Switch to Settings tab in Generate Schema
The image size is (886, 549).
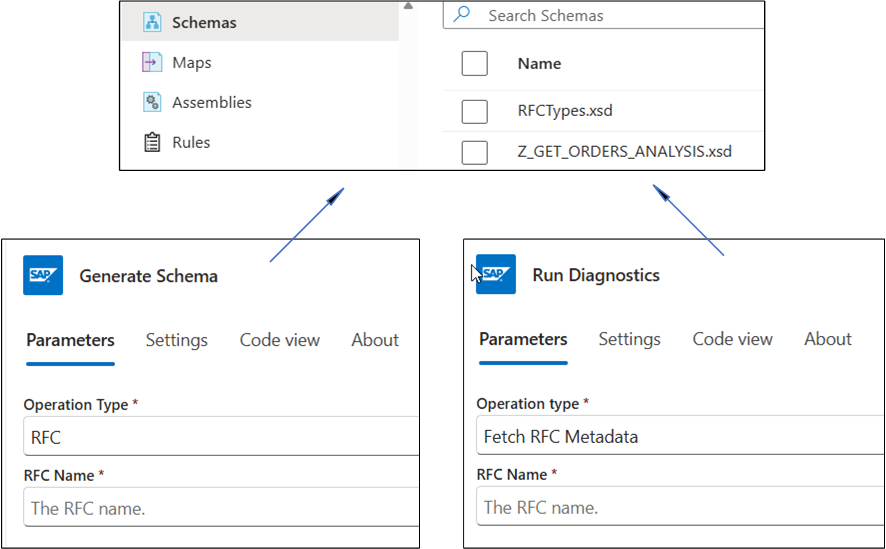[177, 340]
